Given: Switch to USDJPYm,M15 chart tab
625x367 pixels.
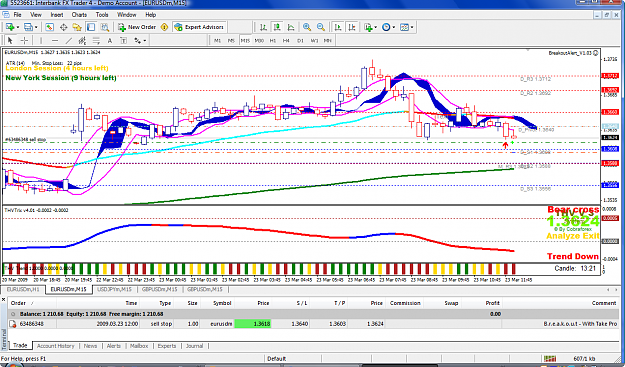Looking at the screenshot, I should [114, 289].
